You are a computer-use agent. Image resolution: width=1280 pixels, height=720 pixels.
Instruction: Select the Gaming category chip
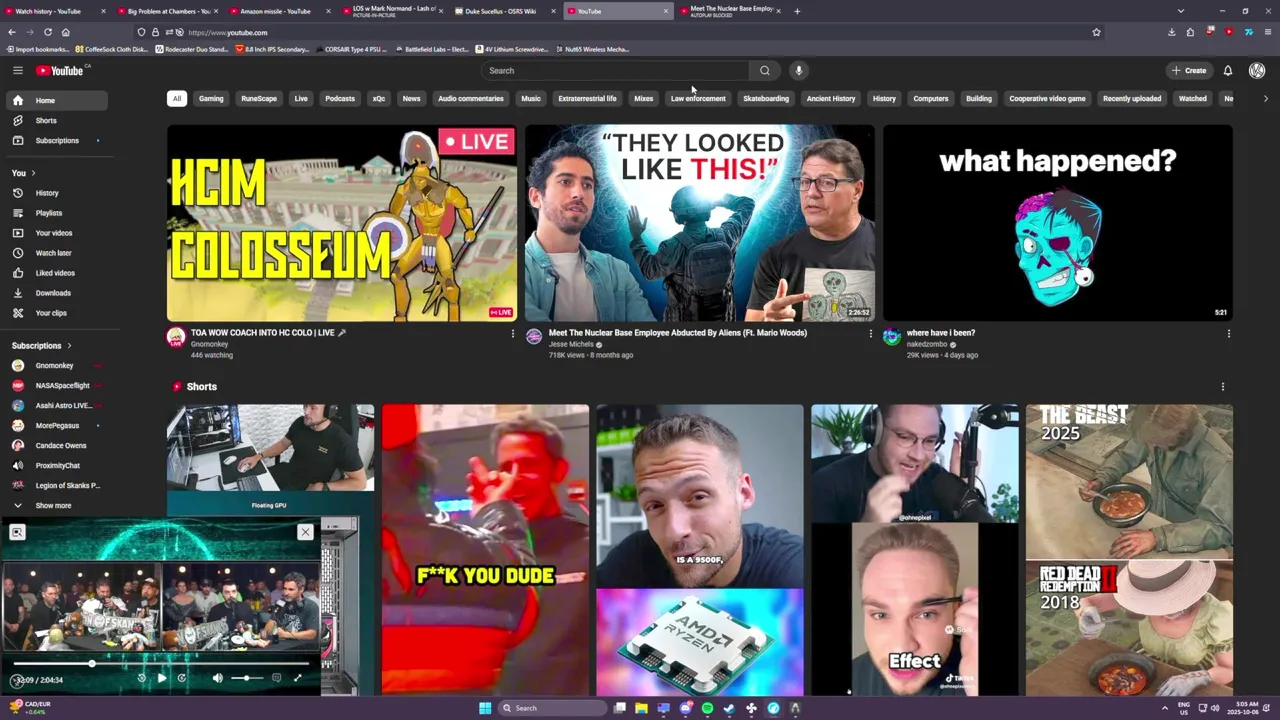click(x=211, y=99)
